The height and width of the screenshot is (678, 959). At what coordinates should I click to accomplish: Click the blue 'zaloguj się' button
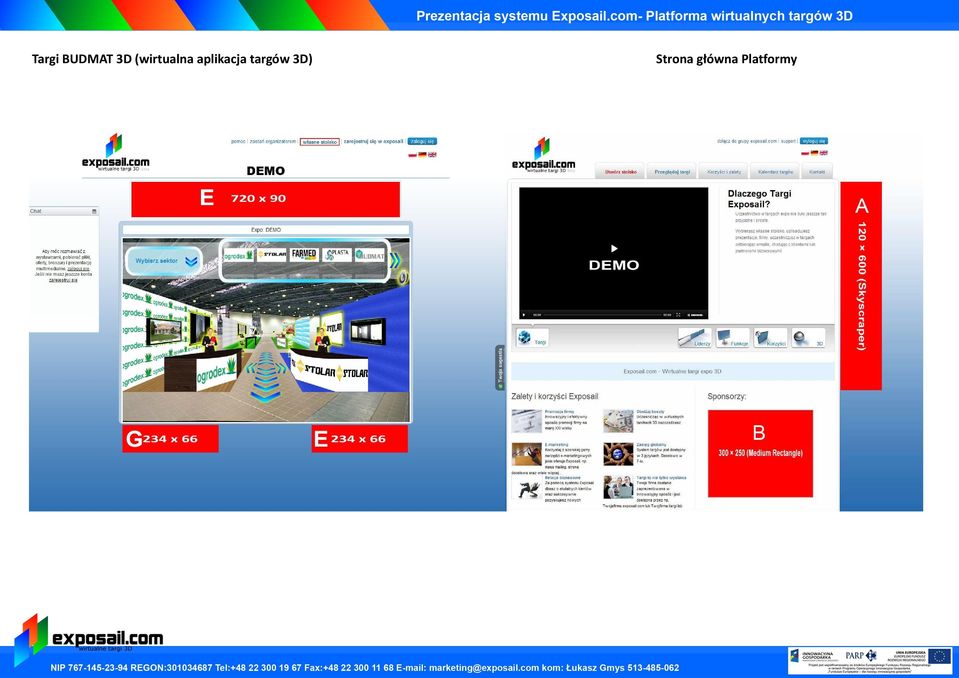[x=422, y=141]
